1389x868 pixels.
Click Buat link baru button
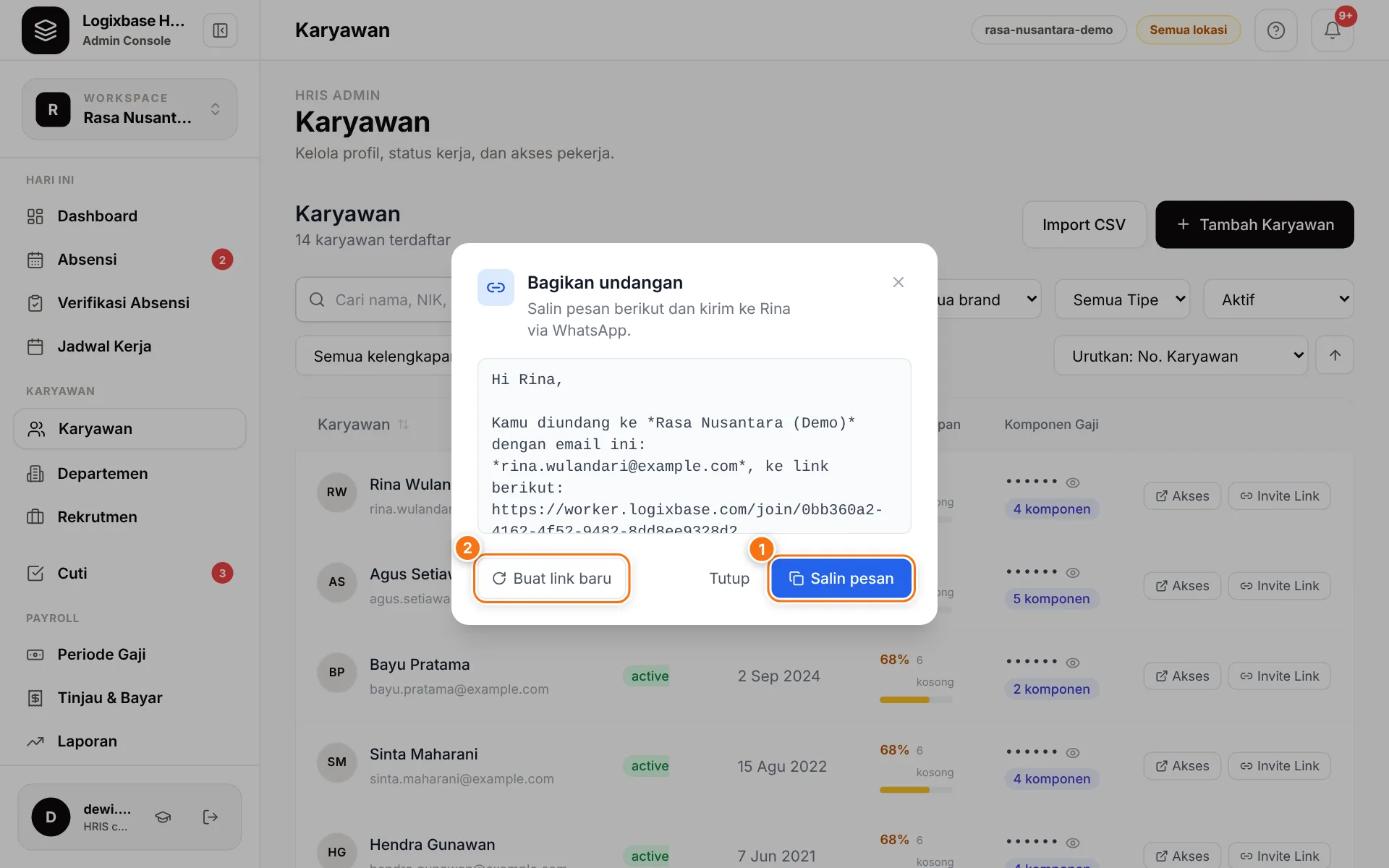coord(551,579)
